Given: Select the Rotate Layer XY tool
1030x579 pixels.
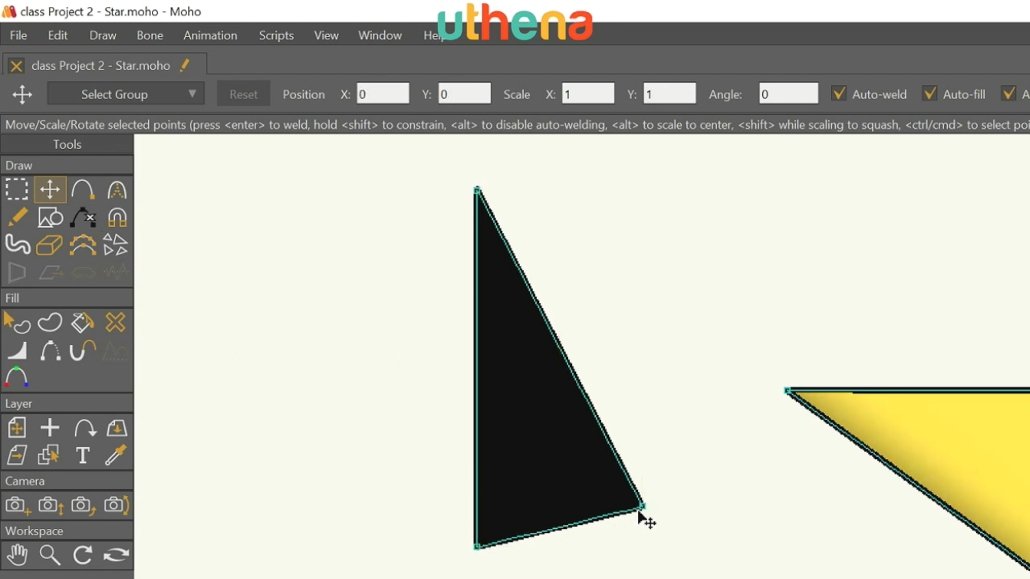Looking at the screenshot, I should coord(116,428).
